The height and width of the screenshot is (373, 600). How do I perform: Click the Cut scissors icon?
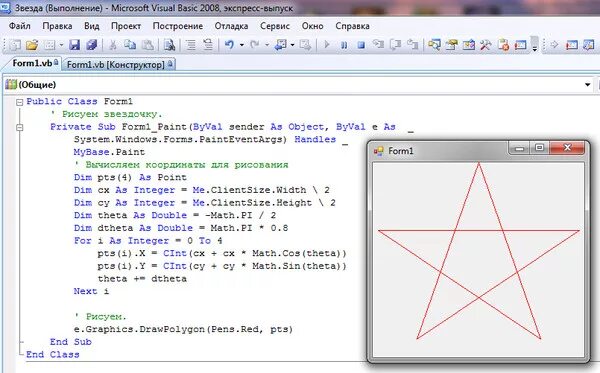click(x=113, y=45)
